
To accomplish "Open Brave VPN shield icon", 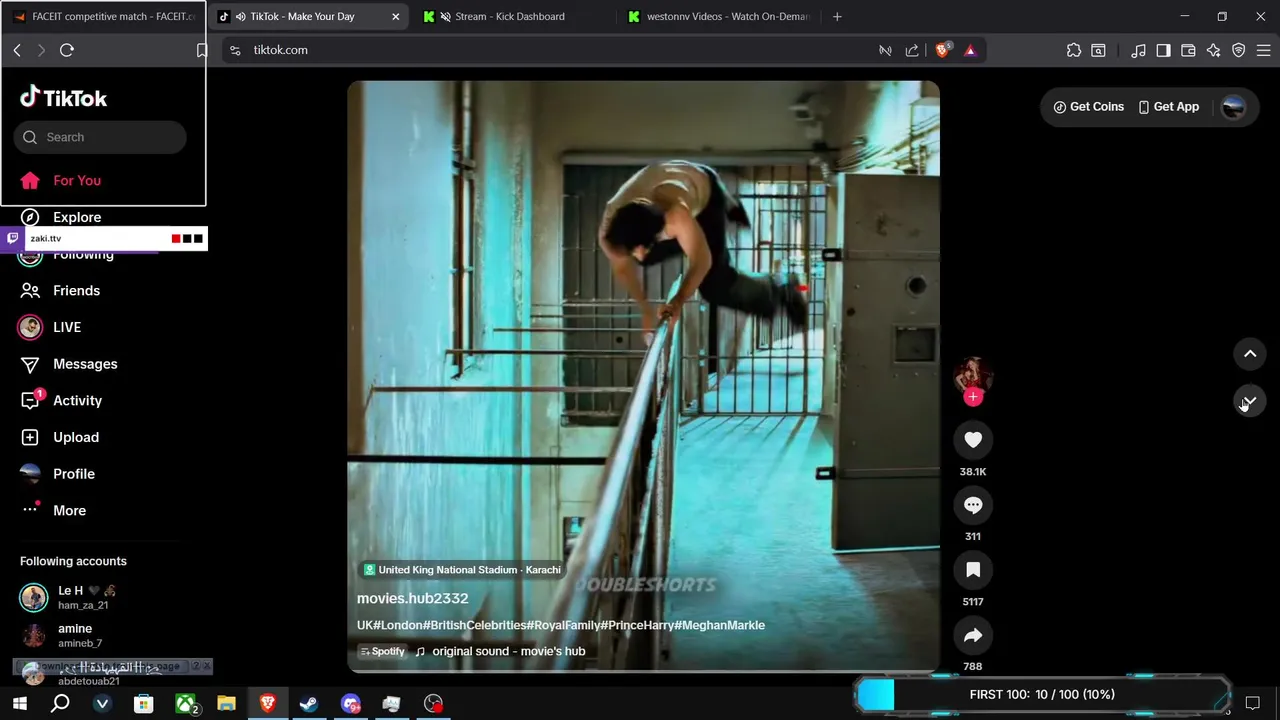I will (1239, 50).
